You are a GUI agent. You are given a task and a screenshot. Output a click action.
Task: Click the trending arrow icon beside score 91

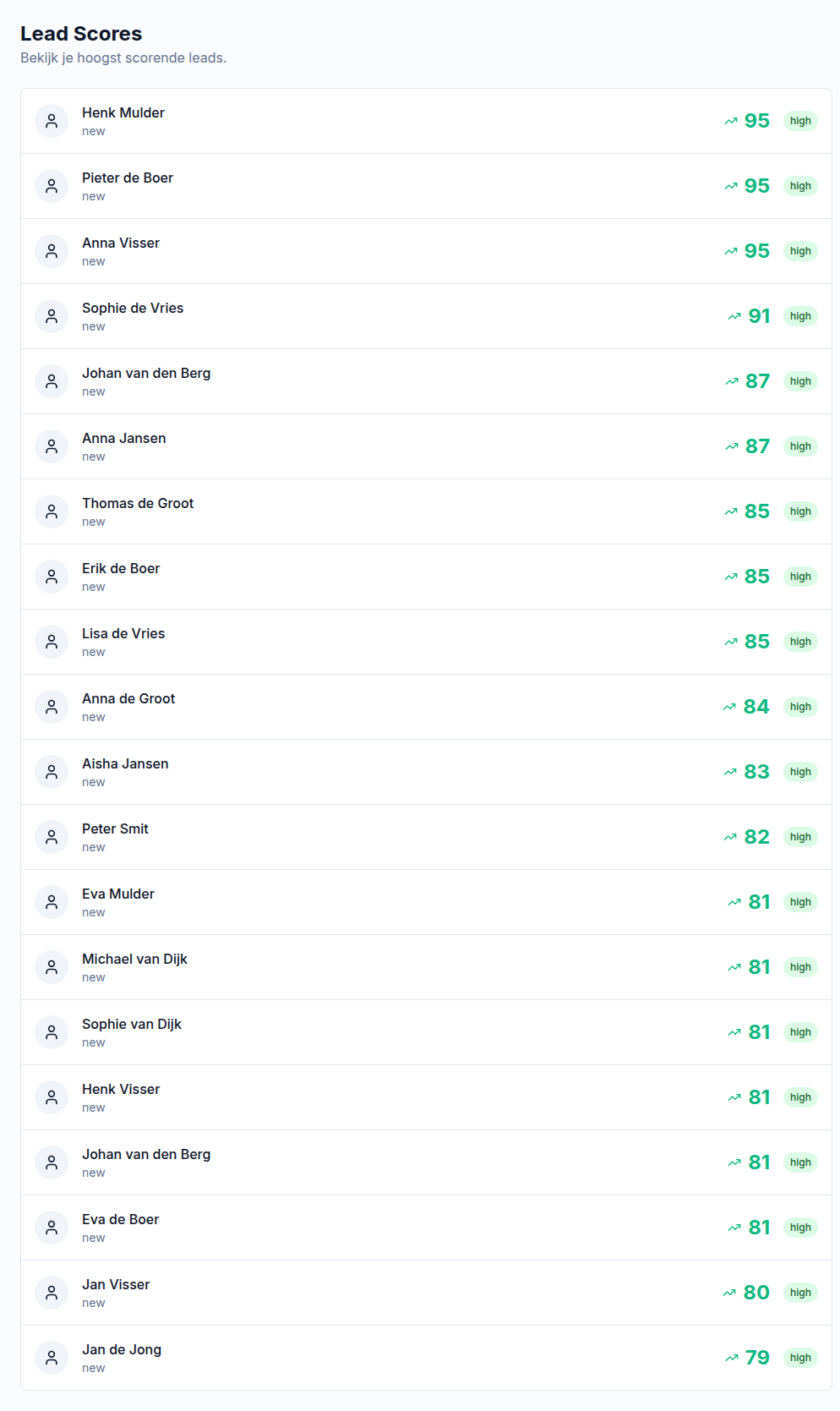coord(732,316)
